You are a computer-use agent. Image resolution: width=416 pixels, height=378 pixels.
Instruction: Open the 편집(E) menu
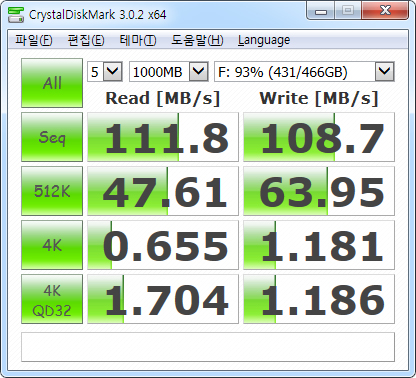(x=86, y=40)
